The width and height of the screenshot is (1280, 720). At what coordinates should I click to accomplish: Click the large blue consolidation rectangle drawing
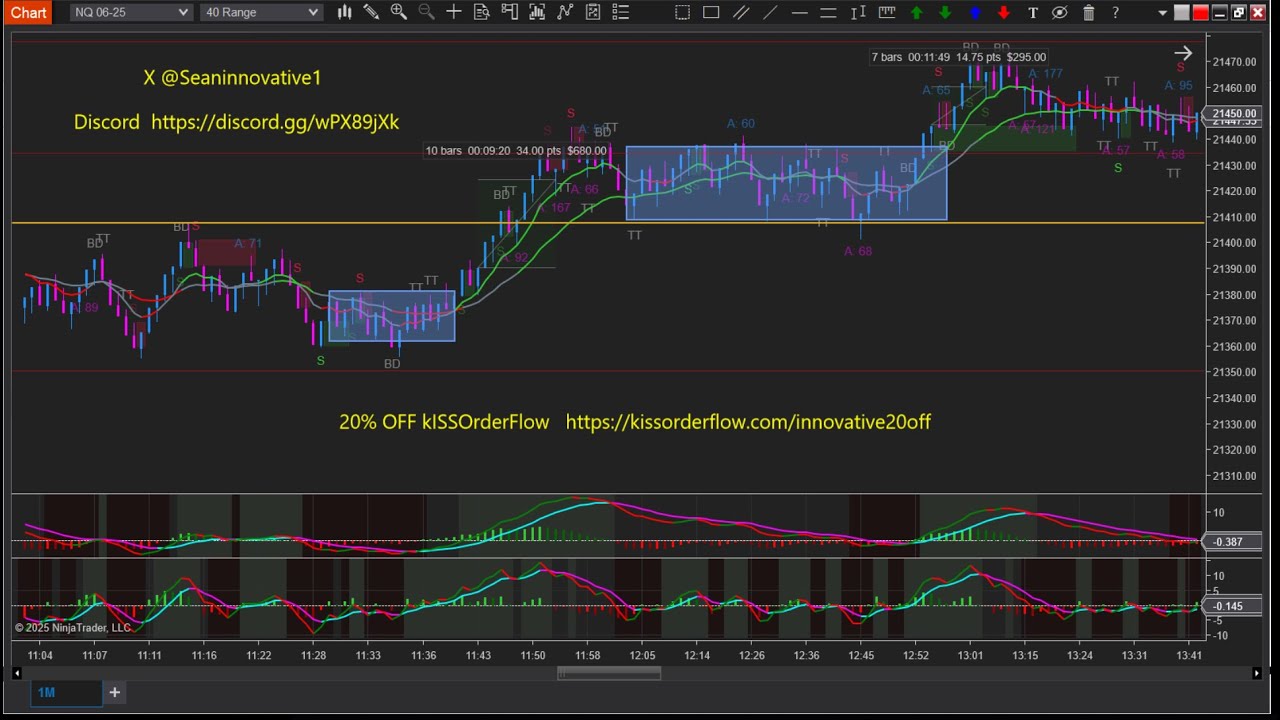pos(786,184)
